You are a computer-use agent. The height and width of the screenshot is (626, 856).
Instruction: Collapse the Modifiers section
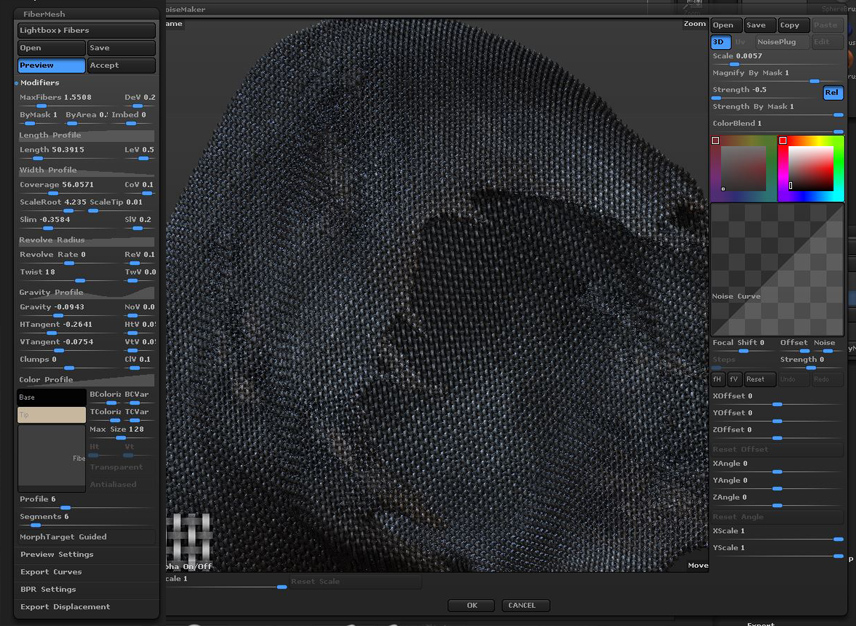[x=39, y=83]
